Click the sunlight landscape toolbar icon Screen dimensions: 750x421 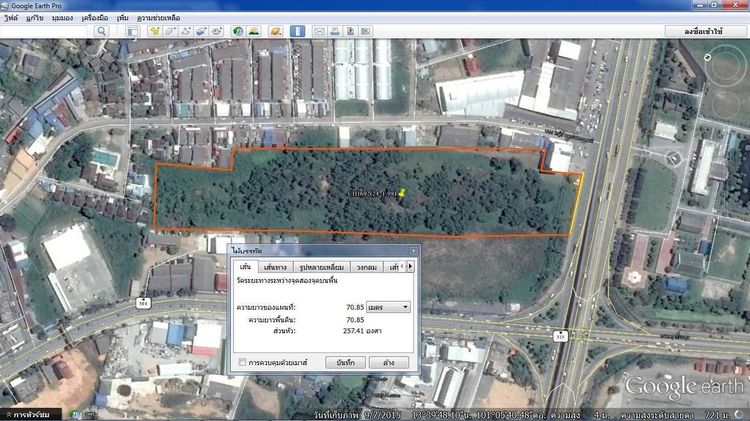click(x=254, y=32)
